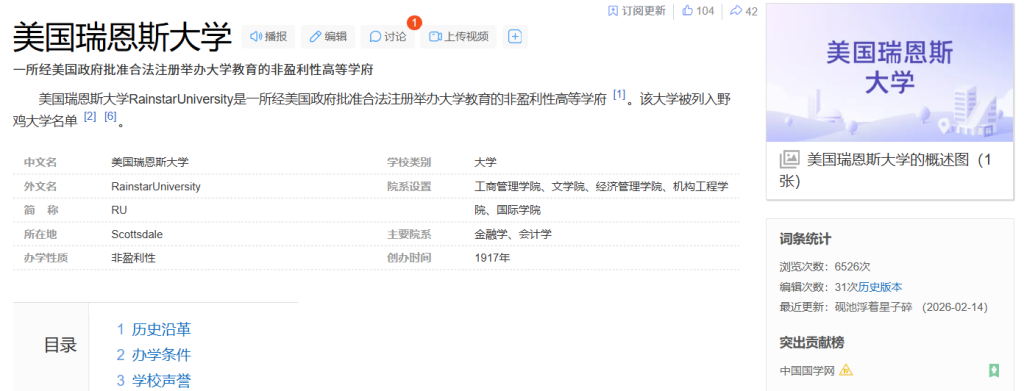Select the 主要院系 value 金融学、会计学
This screenshot has height=391, width=1024.
(513, 234)
